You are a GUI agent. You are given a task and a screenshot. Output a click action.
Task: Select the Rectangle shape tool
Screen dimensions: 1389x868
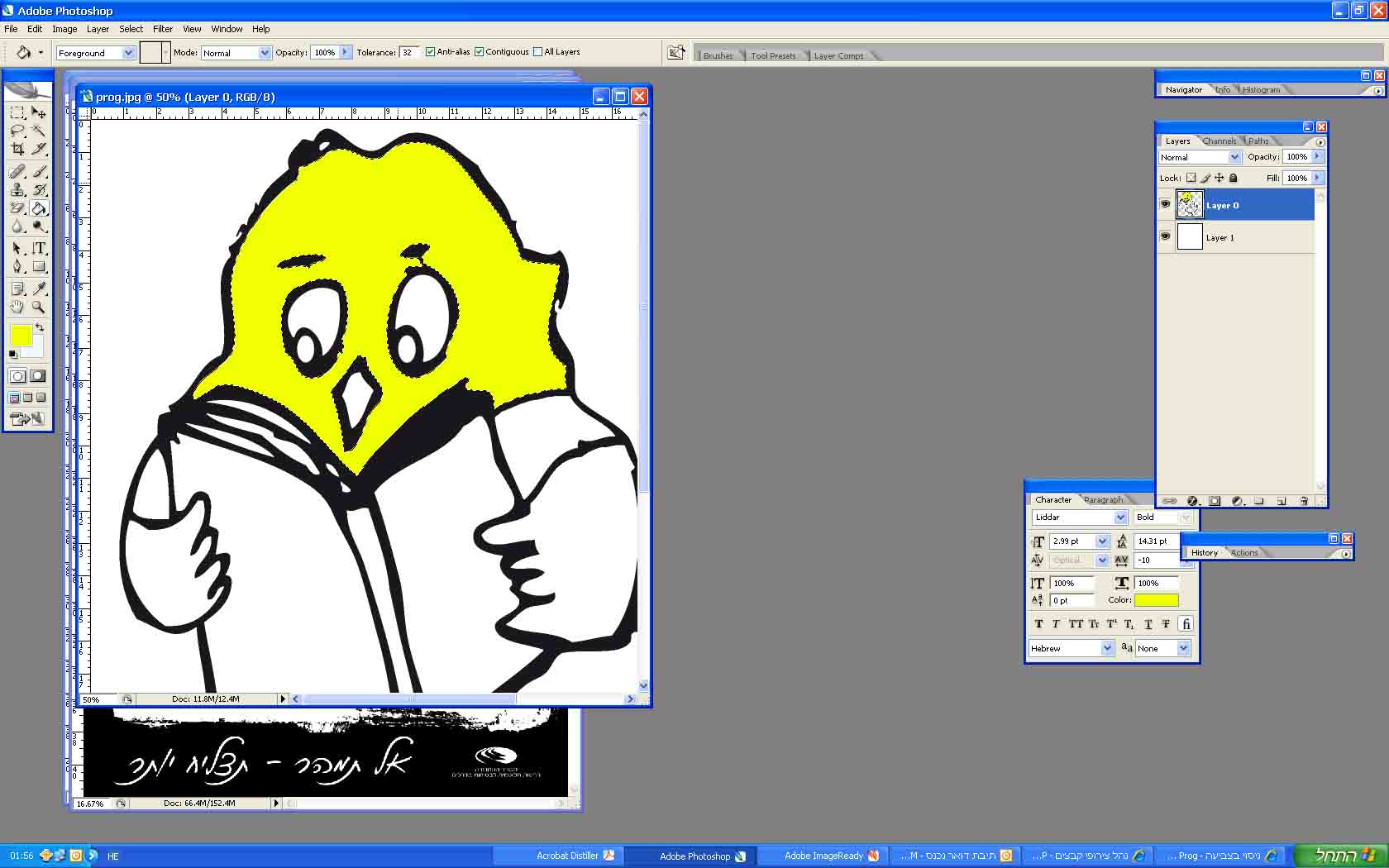39,266
